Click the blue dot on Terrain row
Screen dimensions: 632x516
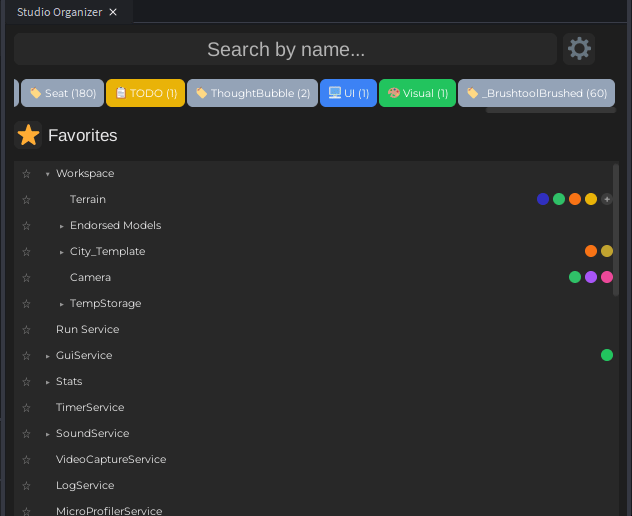tap(543, 199)
